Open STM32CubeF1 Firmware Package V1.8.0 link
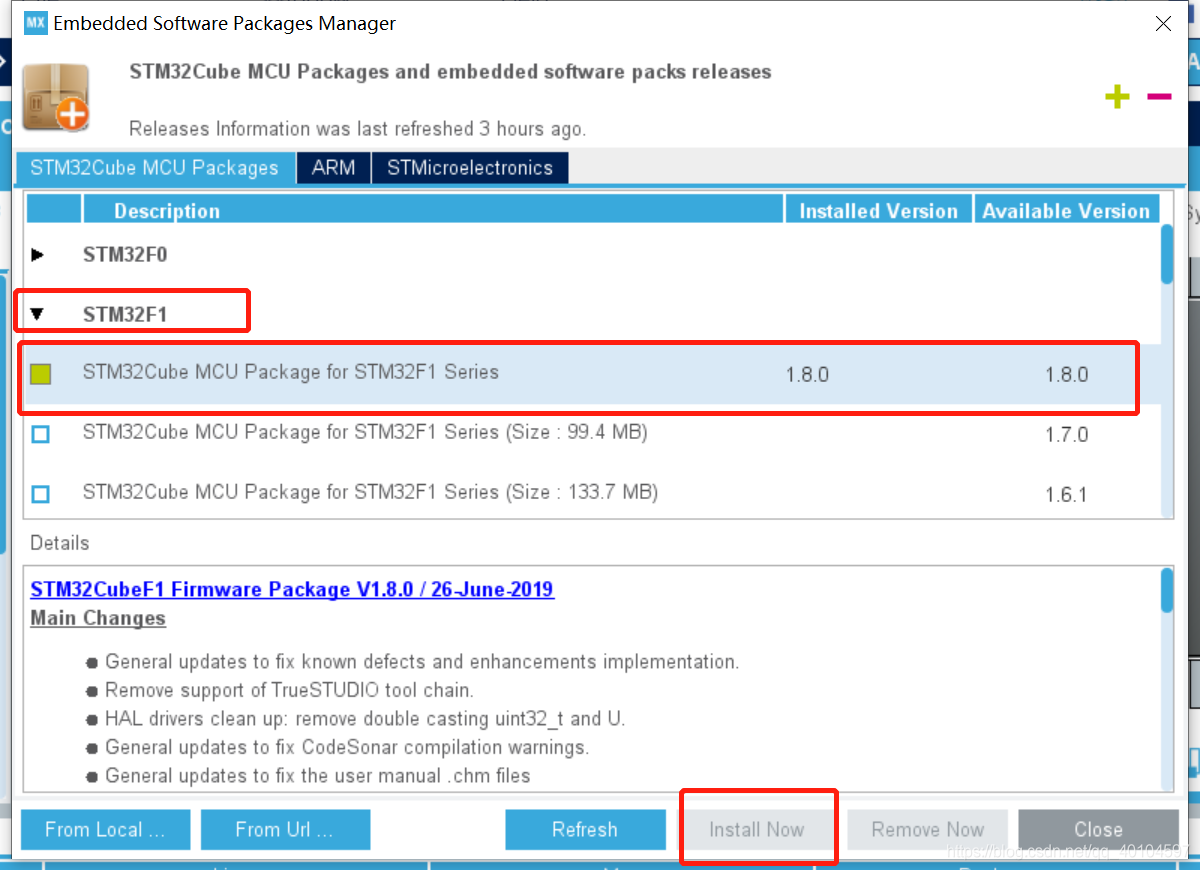Screen dimensions: 1200x870 coord(292,589)
